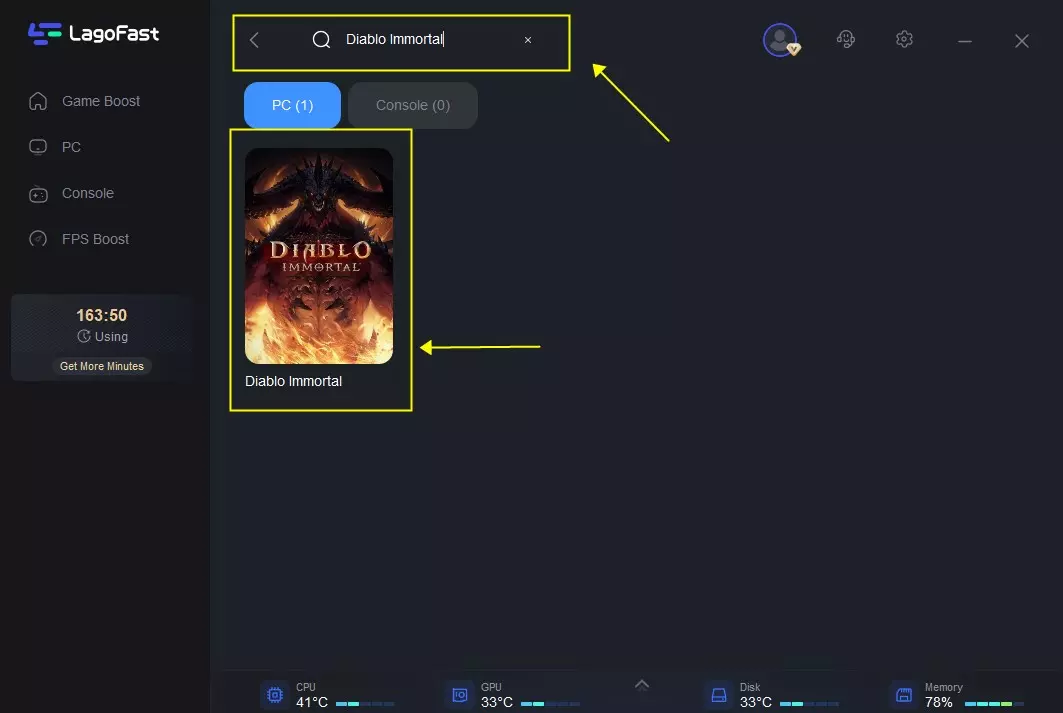Close the LagoFast window
Screen dimensions: 1063x713
point(1022,41)
